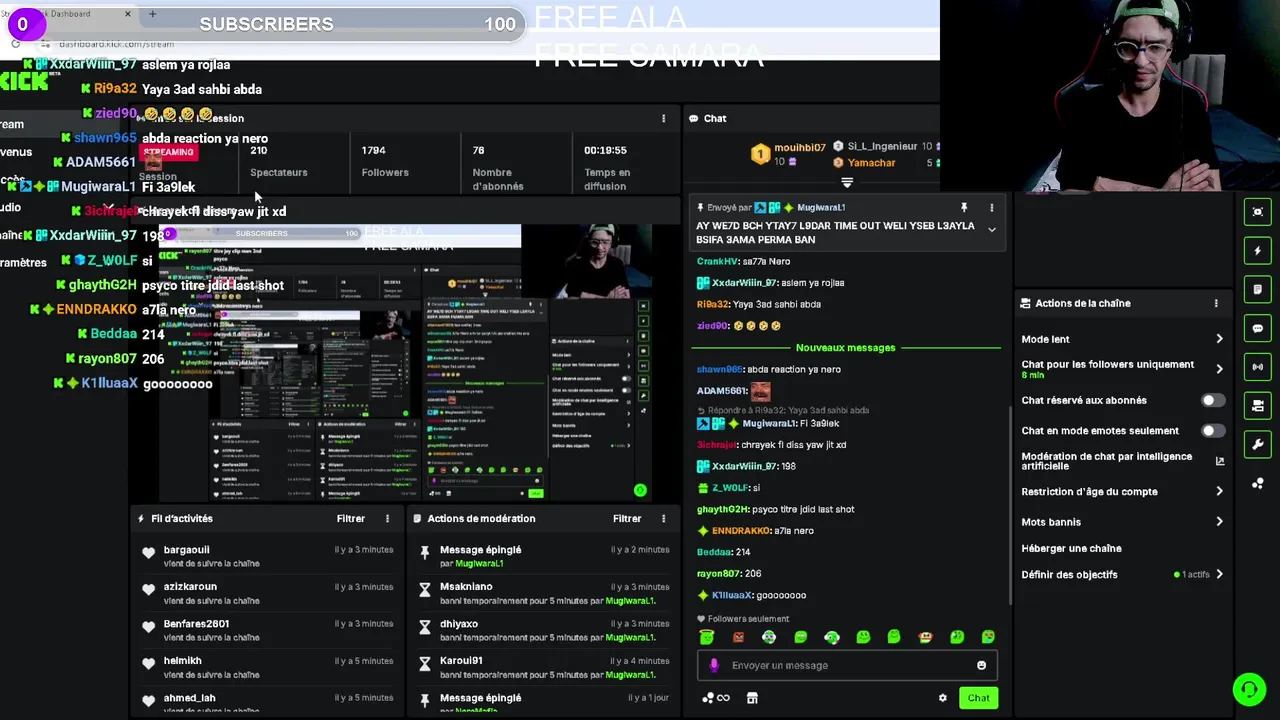
Task: Send message with green Chat button
Action: [978, 698]
